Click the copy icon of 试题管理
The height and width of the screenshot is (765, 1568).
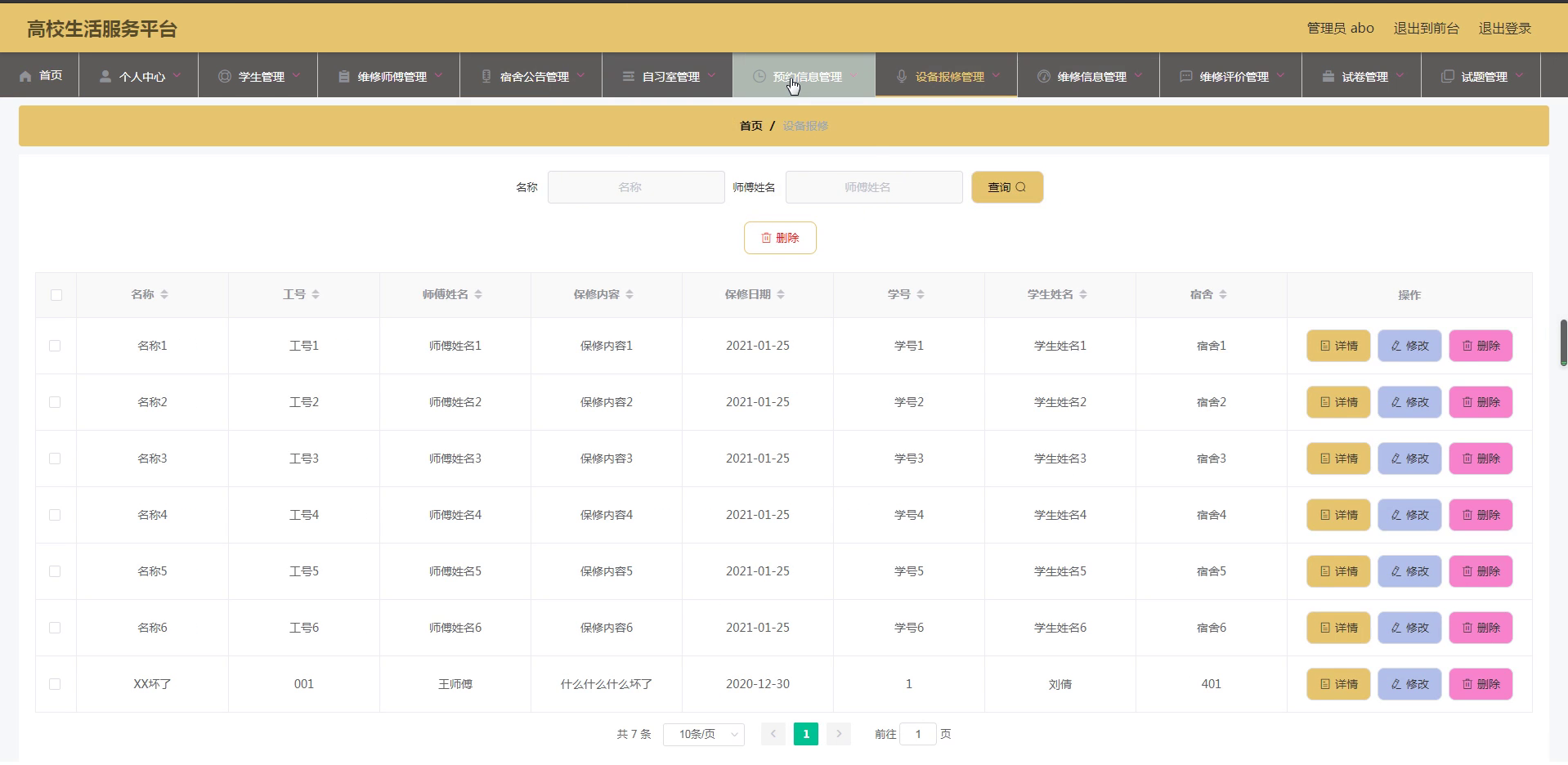click(1448, 76)
